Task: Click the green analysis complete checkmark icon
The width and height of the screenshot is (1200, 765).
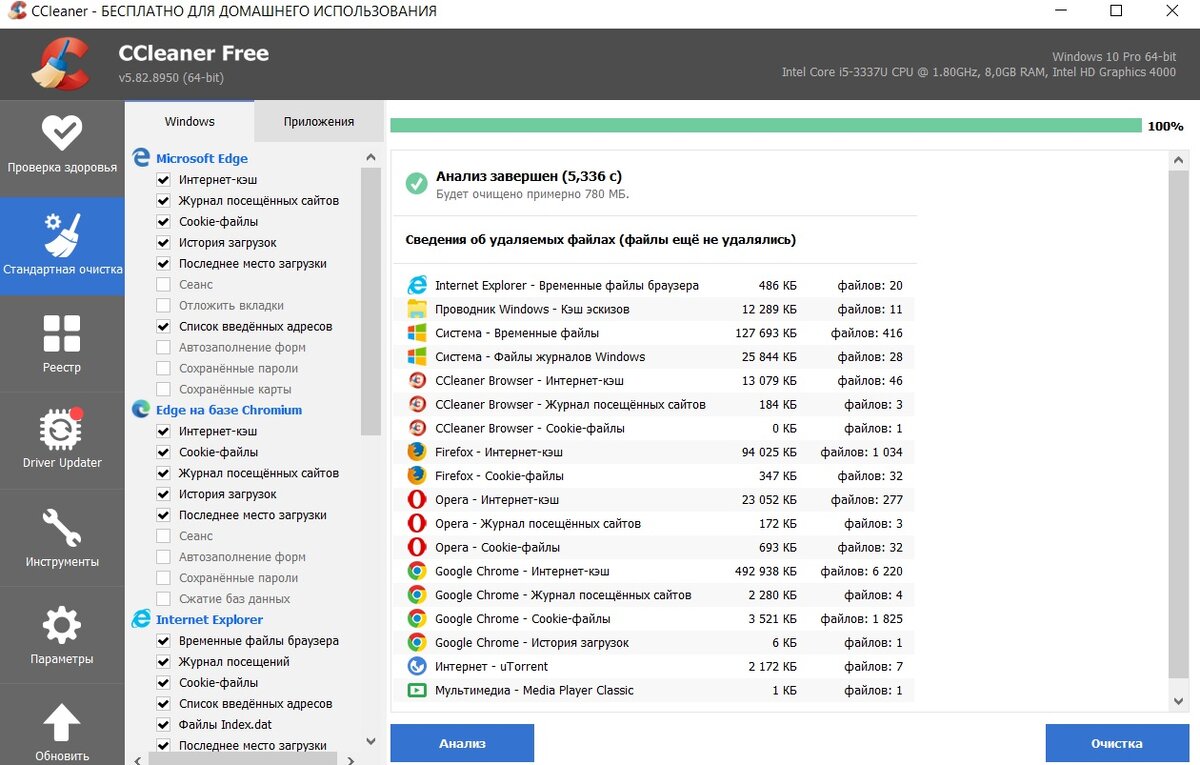Action: click(x=417, y=183)
